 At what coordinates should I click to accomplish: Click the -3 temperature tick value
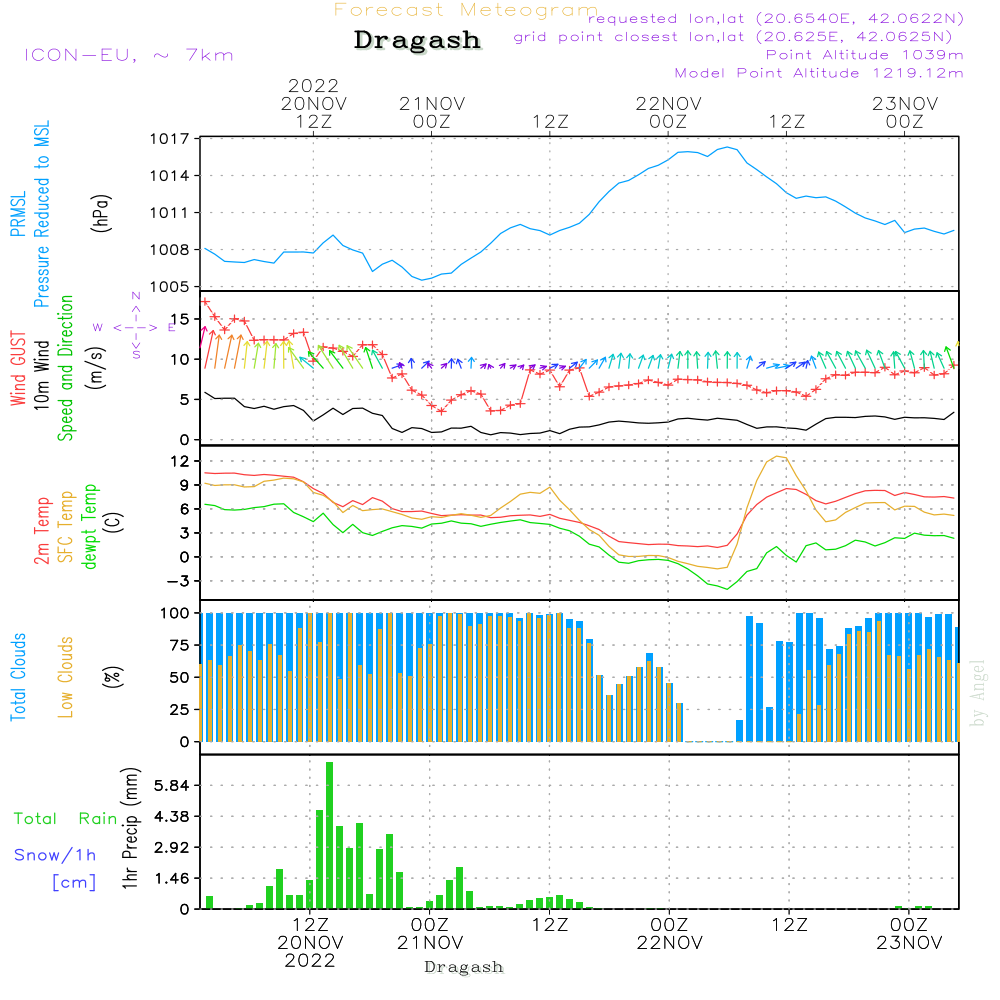click(178, 581)
